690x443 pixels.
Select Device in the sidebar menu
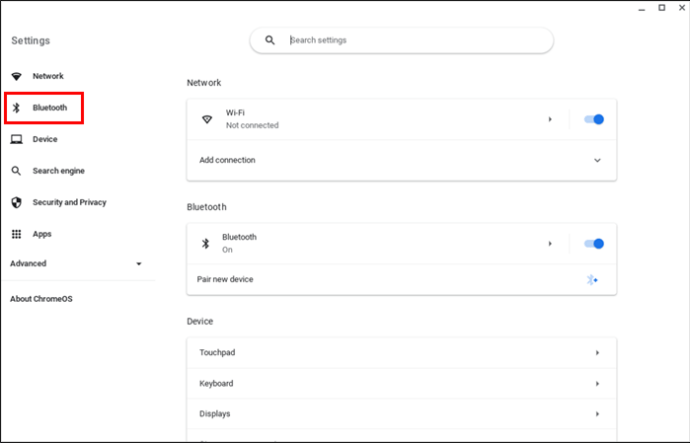pyautogui.click(x=45, y=139)
